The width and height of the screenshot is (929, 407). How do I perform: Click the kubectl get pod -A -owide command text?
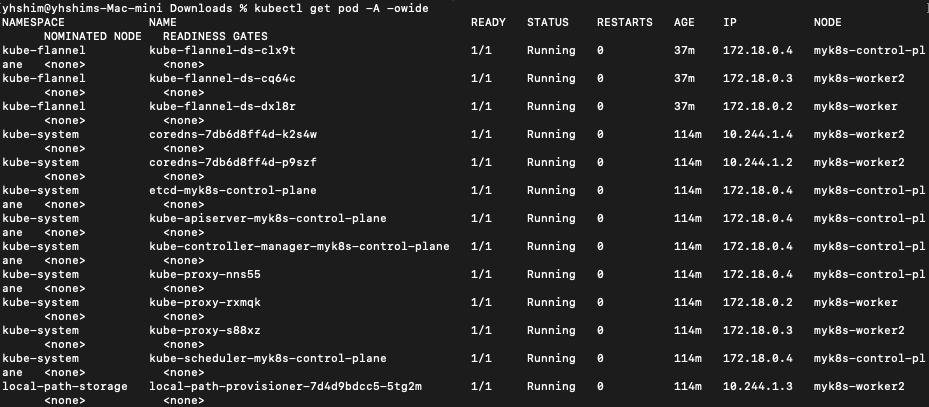click(x=341, y=9)
